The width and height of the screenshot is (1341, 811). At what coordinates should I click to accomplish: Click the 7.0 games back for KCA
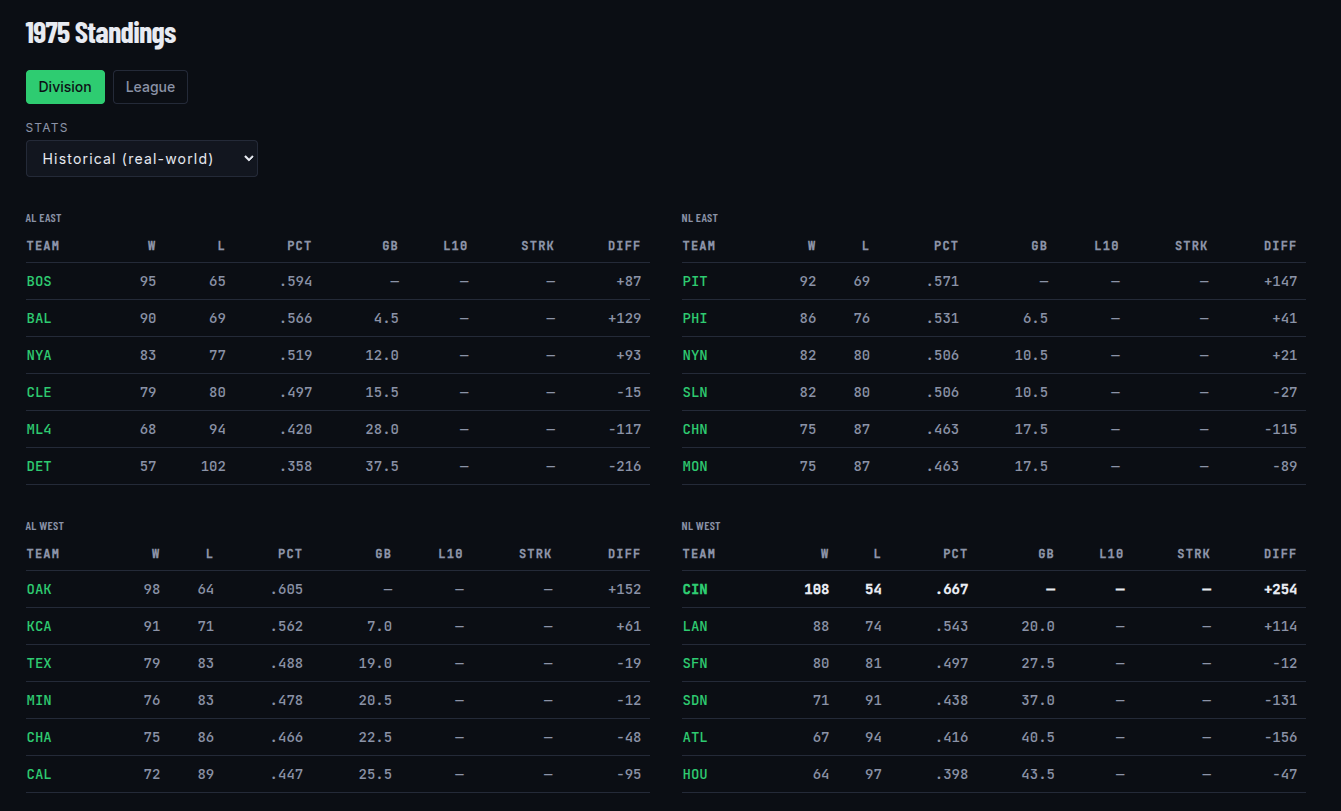[380, 627]
